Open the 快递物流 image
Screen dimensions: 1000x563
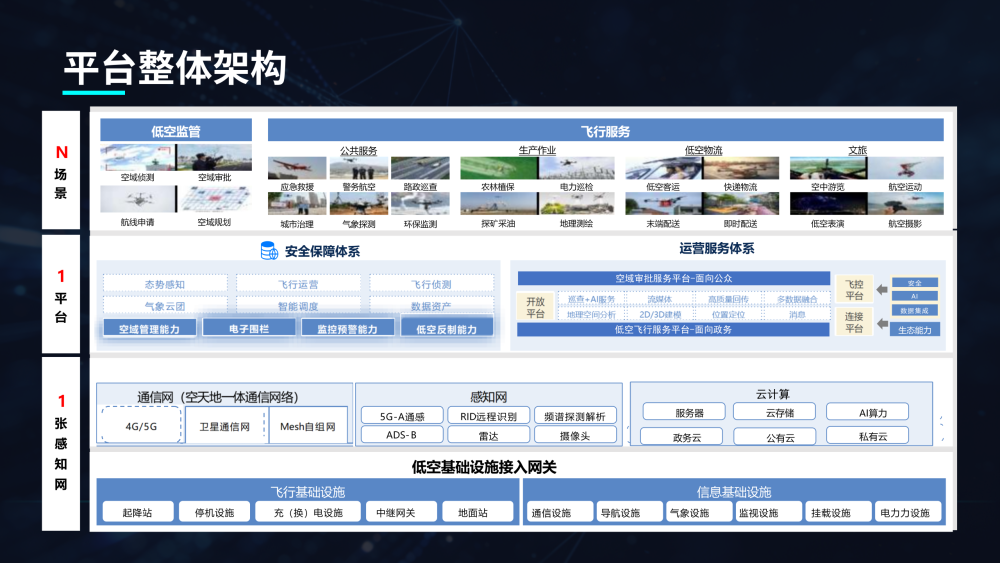pos(740,168)
